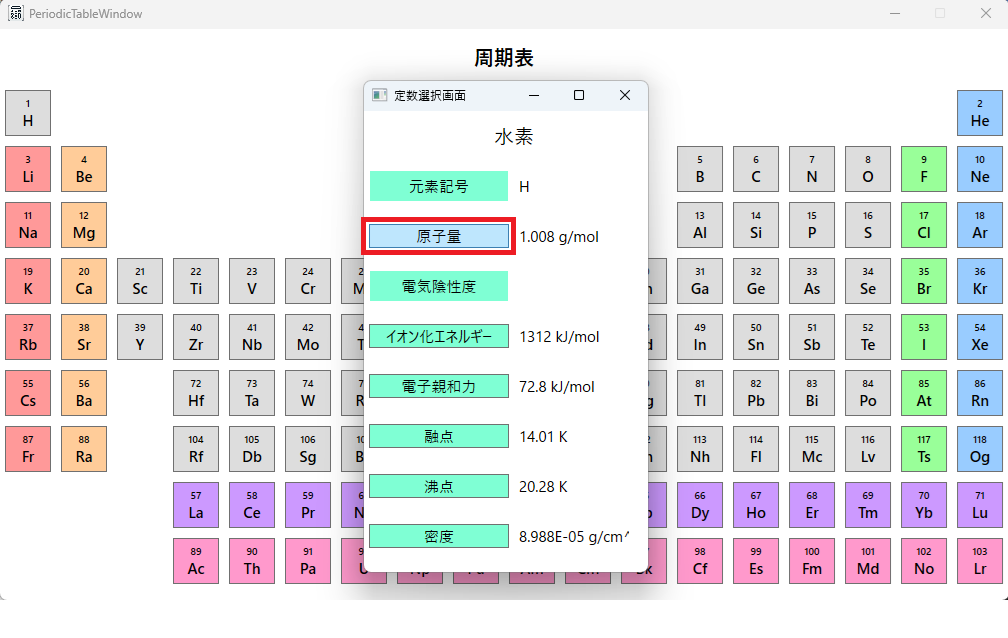Select the 電子親和力 button
Image resolution: width=1008 pixels, height=638 pixels.
tap(438, 387)
